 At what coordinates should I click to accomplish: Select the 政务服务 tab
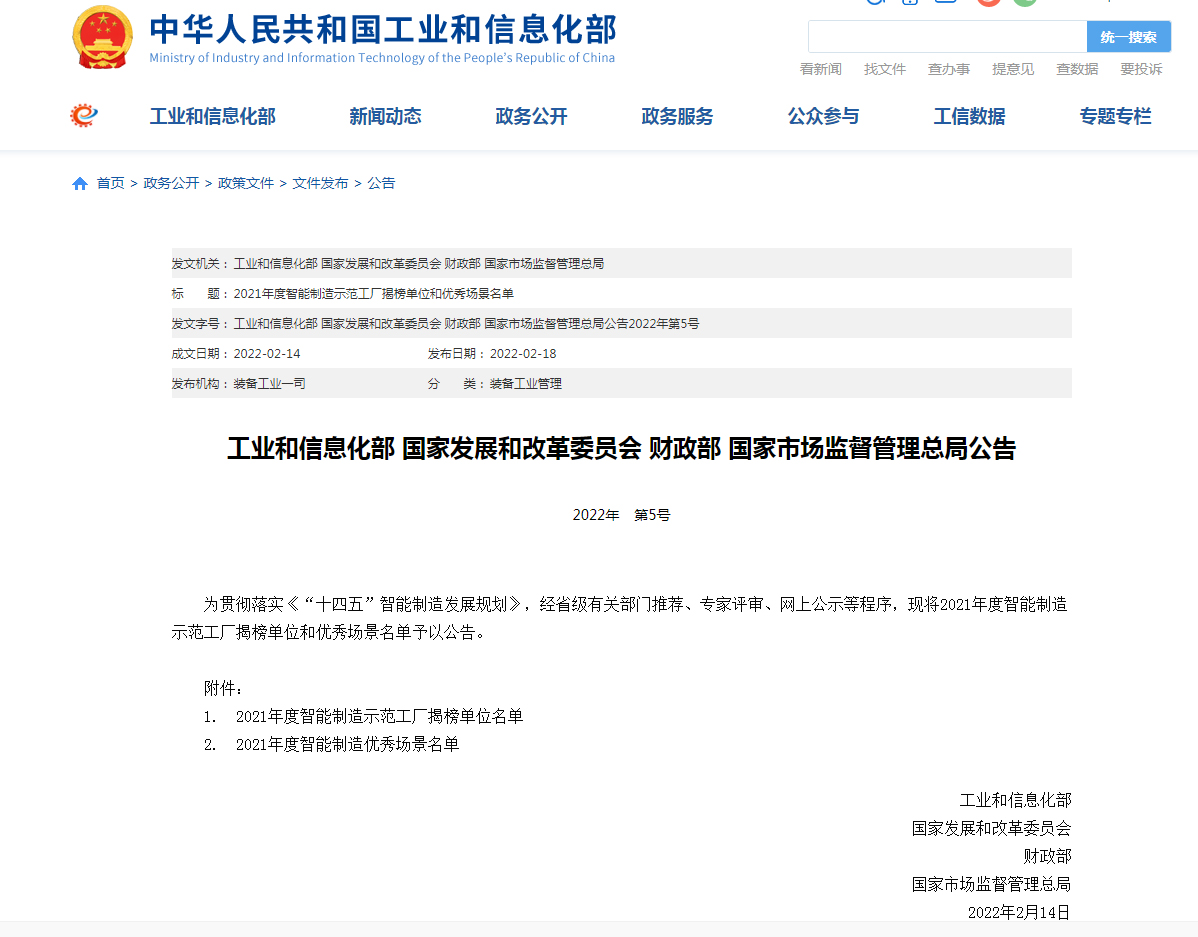[677, 116]
